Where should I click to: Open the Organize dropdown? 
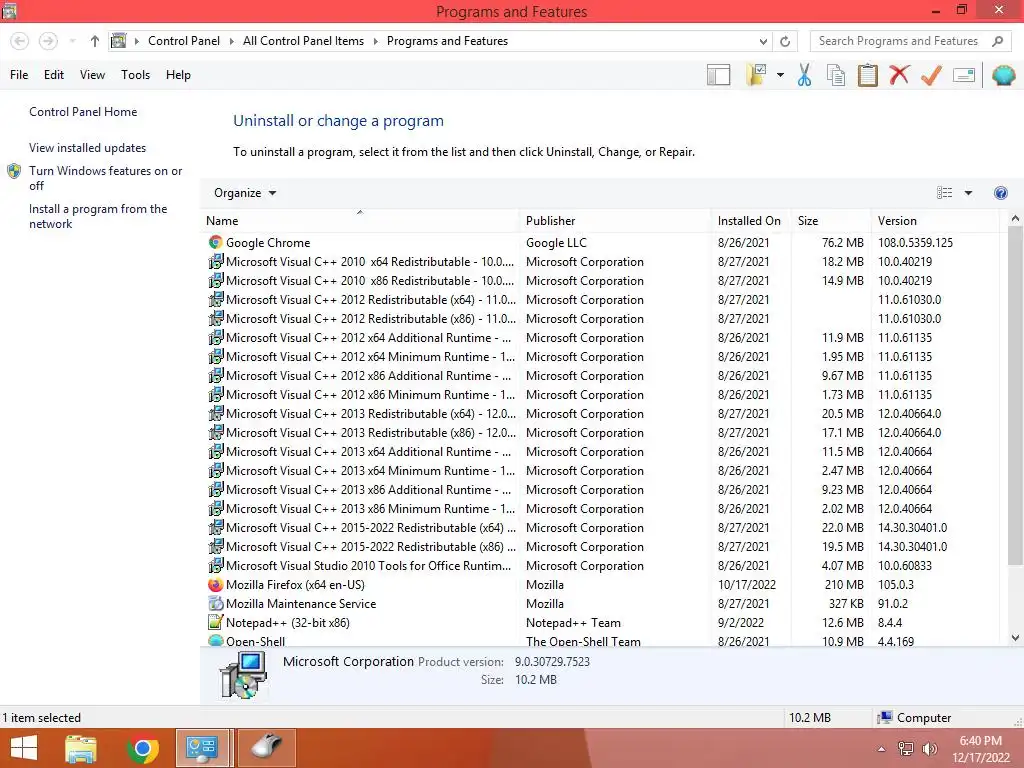tap(245, 193)
